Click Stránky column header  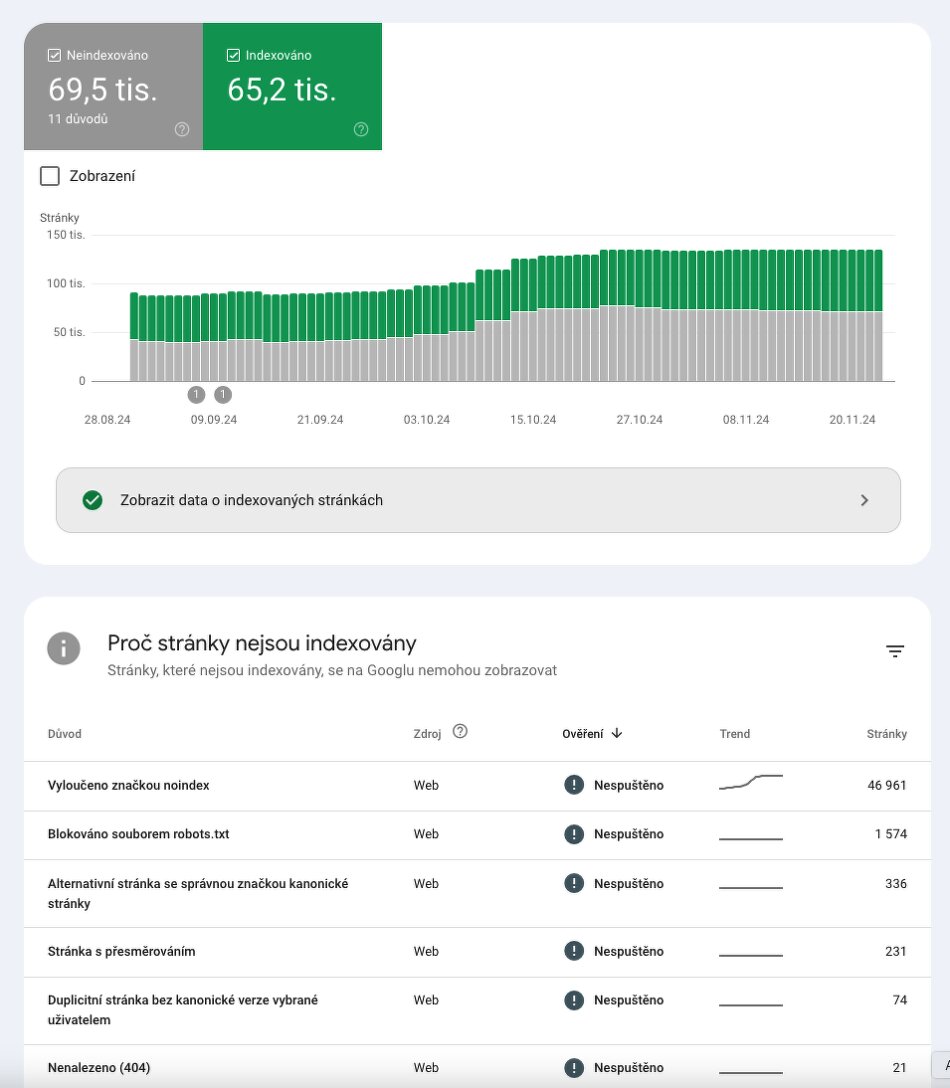tap(886, 734)
